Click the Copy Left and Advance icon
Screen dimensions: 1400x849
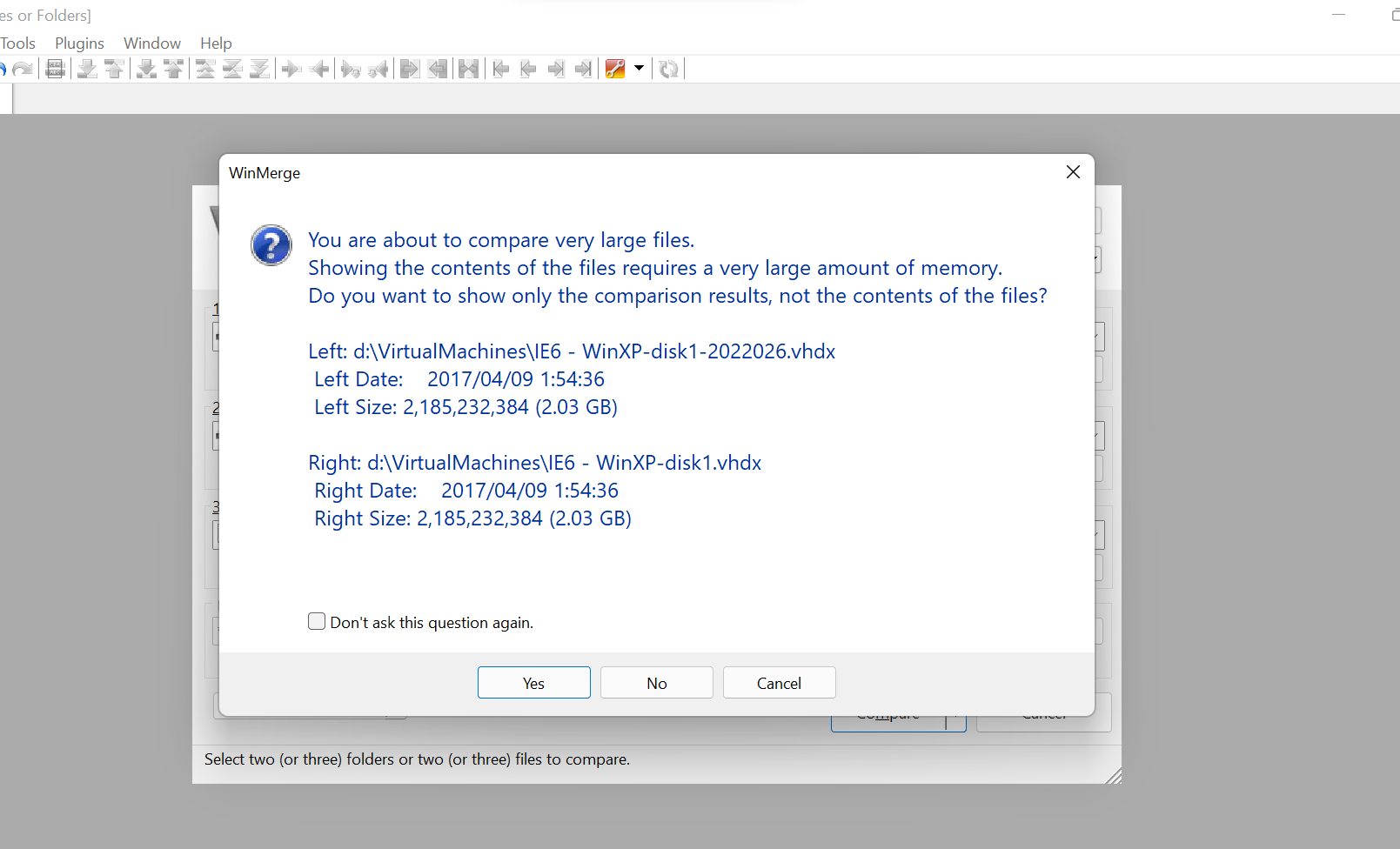click(377, 69)
